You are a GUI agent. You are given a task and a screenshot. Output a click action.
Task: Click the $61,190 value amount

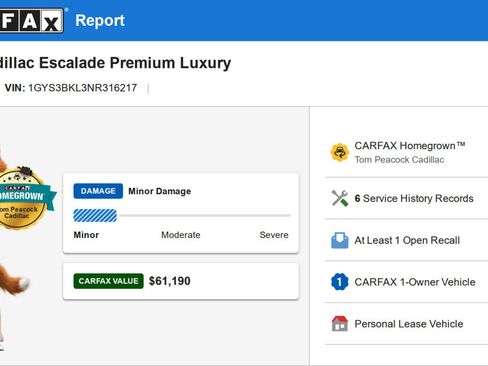coord(170,281)
